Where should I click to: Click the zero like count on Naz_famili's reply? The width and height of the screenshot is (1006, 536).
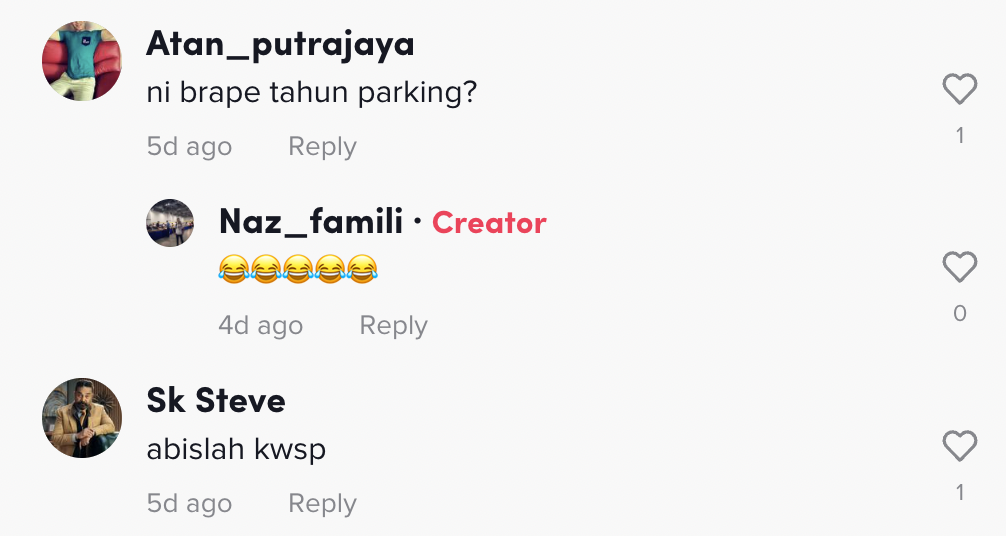959,313
